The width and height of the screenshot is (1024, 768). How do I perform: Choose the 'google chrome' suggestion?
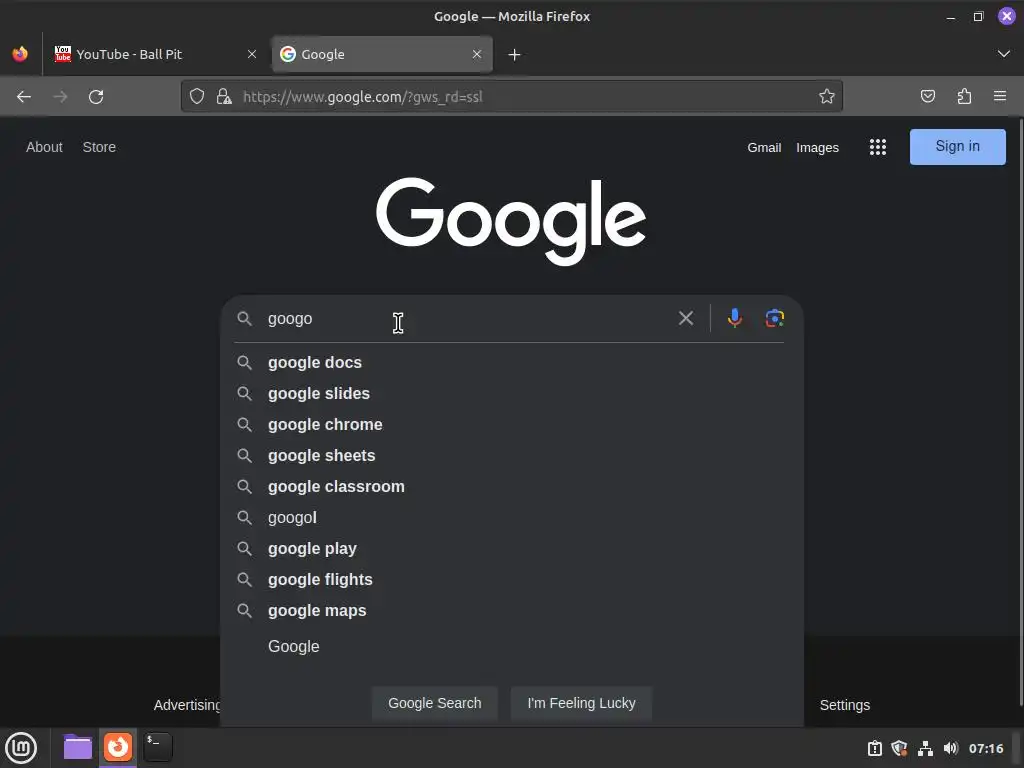point(511,424)
